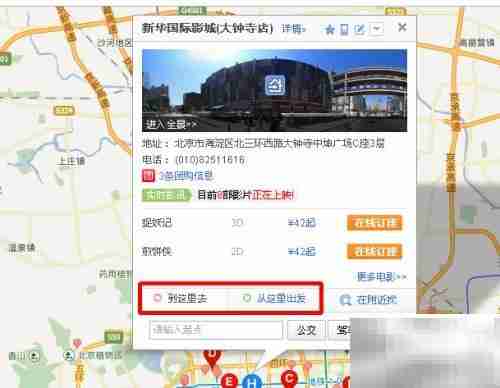500x388 pixels.
Task: Click the edit/correct info pencil icon
Action: (360, 29)
